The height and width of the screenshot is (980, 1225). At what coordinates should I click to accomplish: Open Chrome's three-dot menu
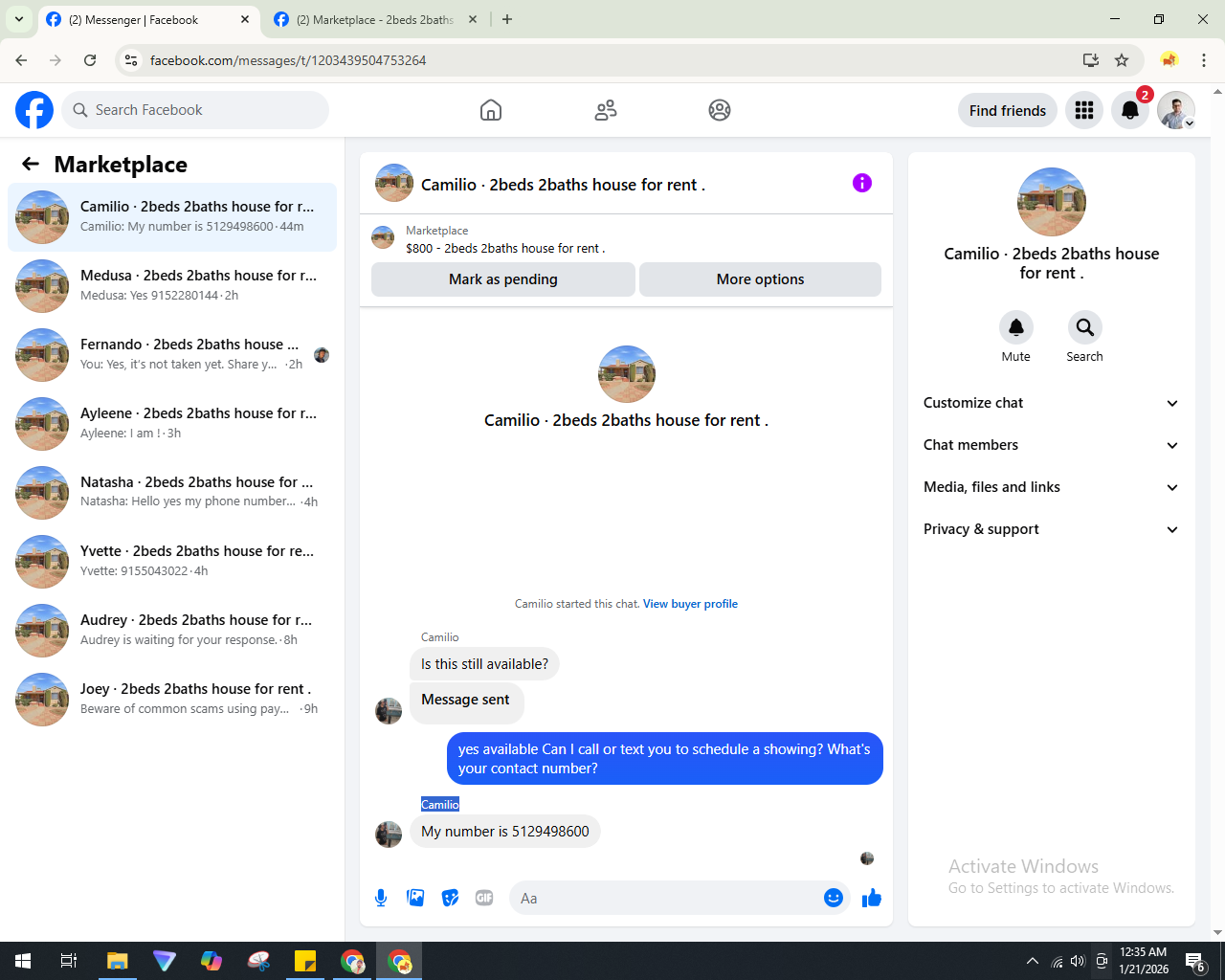tap(1204, 60)
